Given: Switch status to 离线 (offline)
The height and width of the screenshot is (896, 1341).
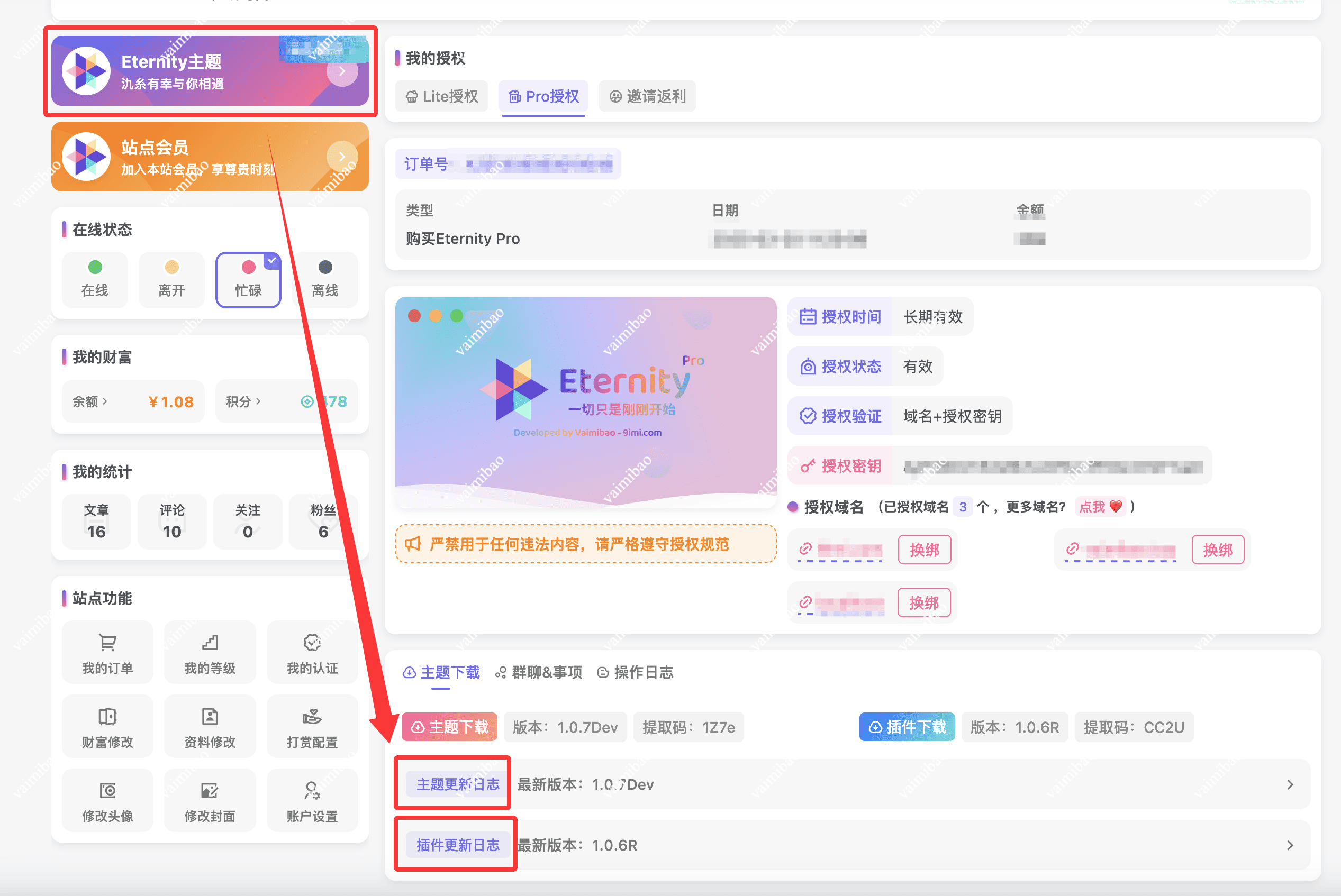Looking at the screenshot, I should [325, 279].
